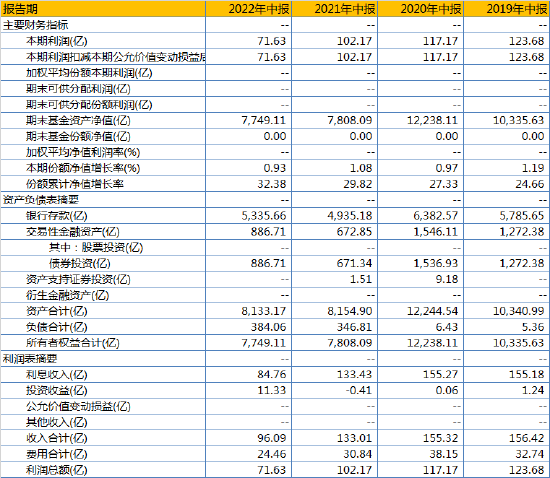Click the 份额累计净值增长率 row label
This screenshot has height=478, width=550.
pos(75,184)
